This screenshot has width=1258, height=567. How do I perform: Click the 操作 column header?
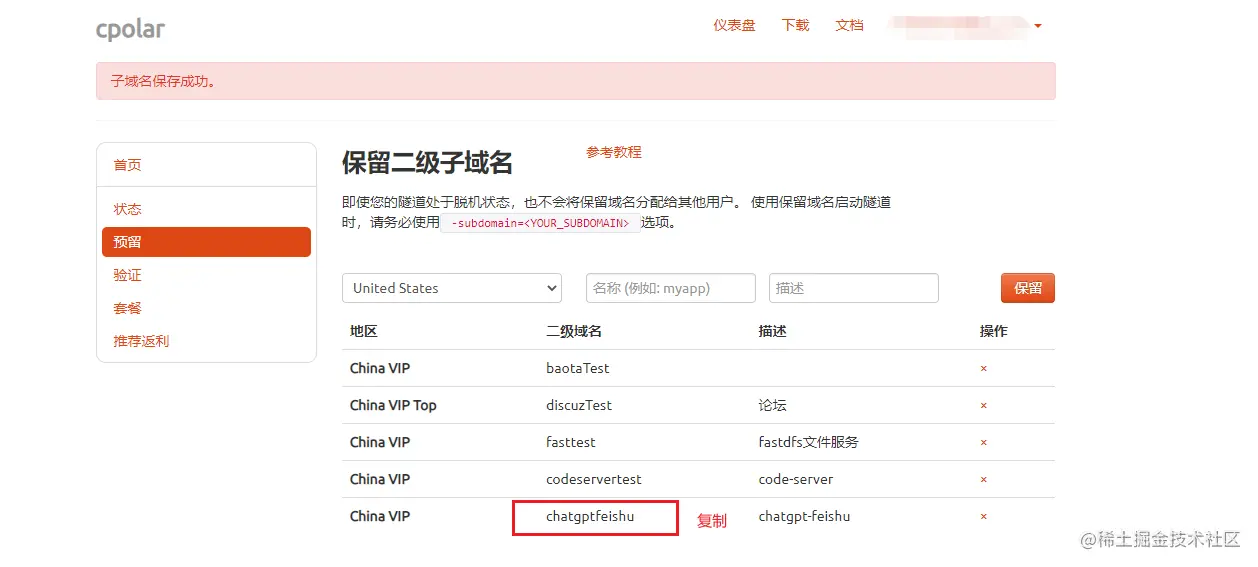coord(993,331)
